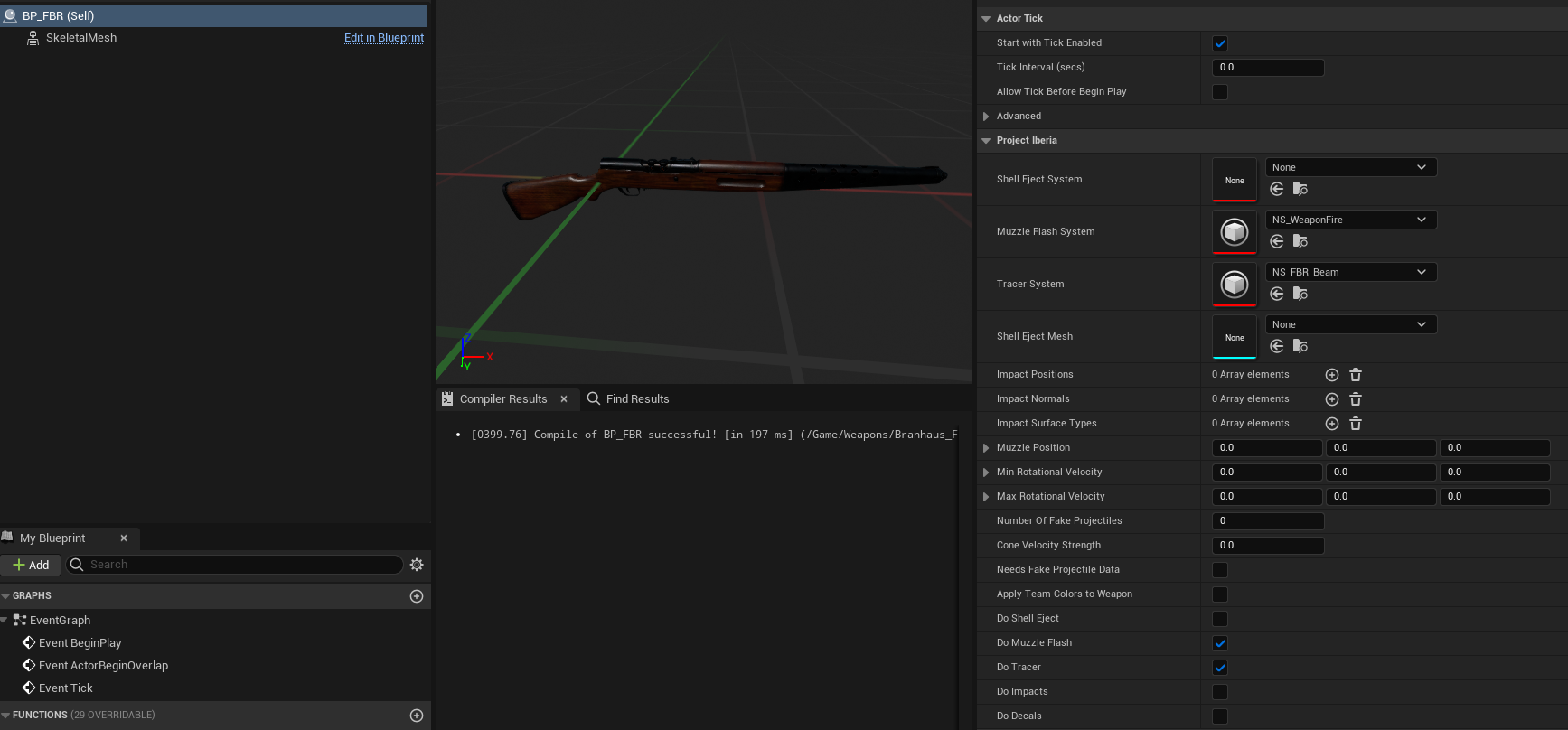Image resolution: width=1568 pixels, height=730 pixels.
Task: Enable Needs Fake Projectile Data checkbox
Action: [x=1220, y=570]
